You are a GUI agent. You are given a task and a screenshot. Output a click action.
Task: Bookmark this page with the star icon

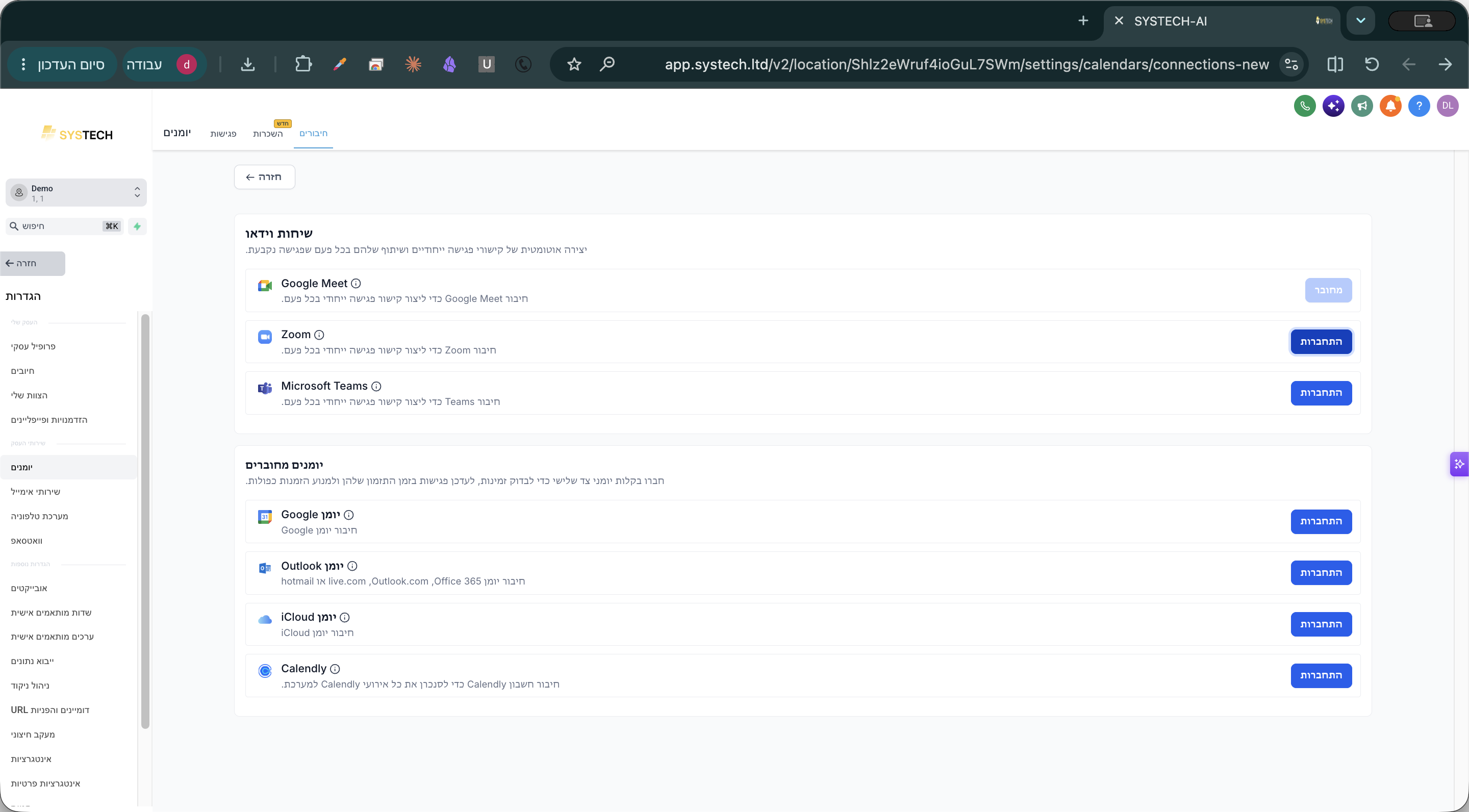coord(574,64)
